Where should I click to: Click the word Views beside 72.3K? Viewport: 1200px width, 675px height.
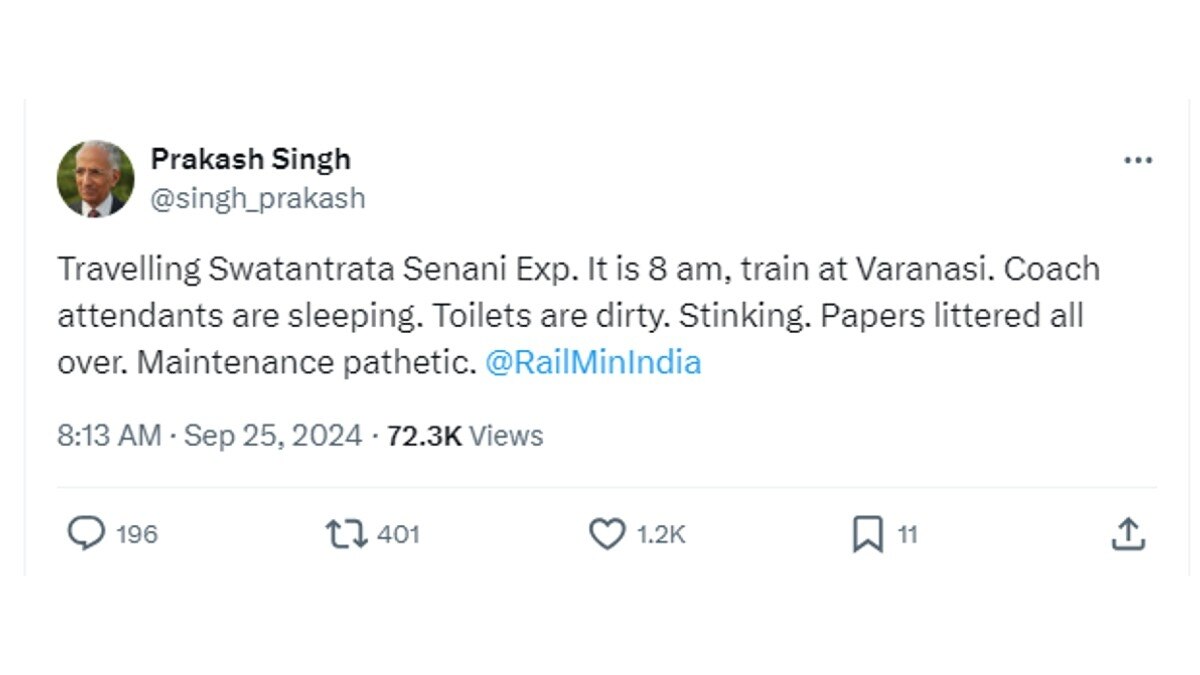point(506,436)
